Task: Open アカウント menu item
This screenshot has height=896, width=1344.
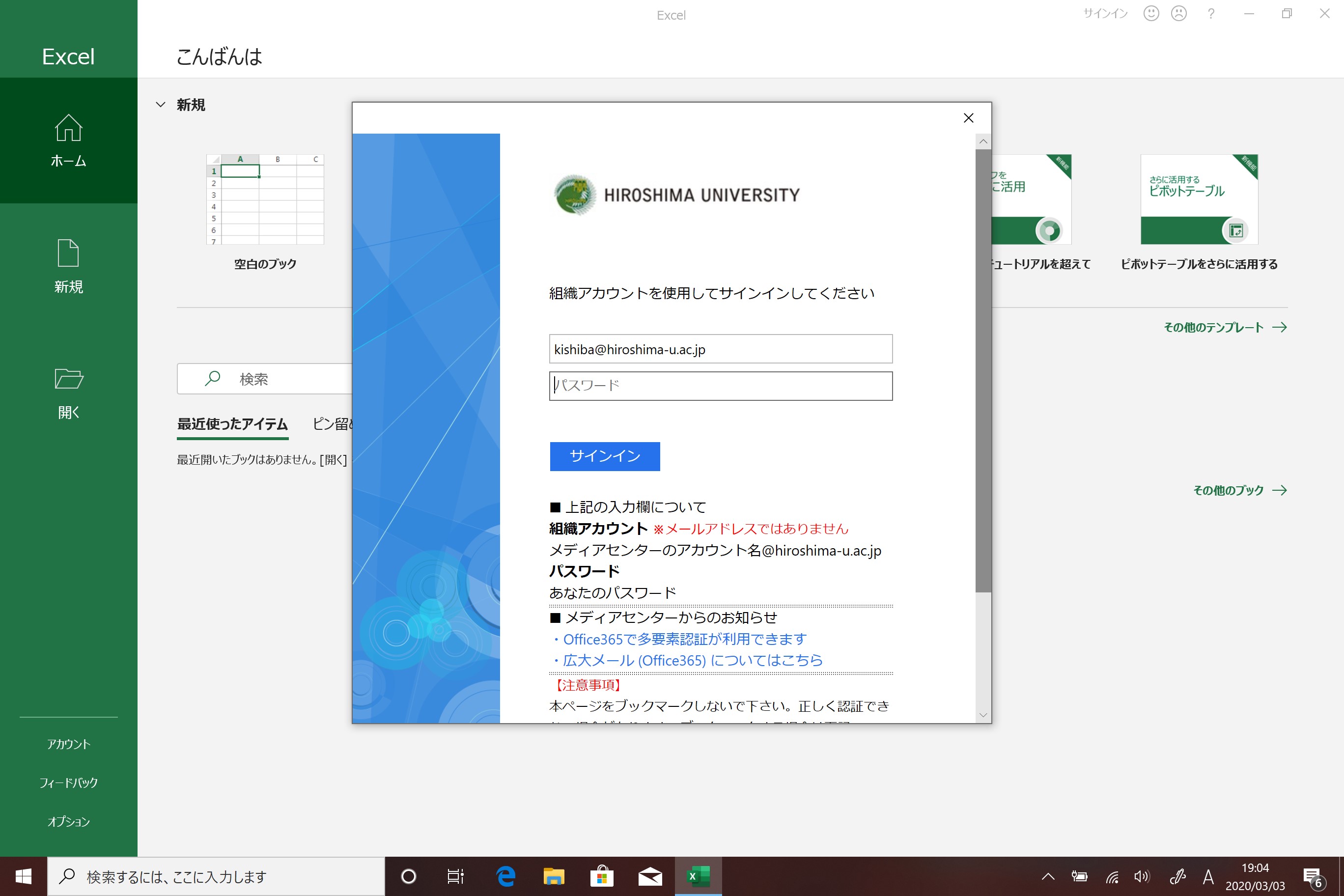Action: [69, 744]
